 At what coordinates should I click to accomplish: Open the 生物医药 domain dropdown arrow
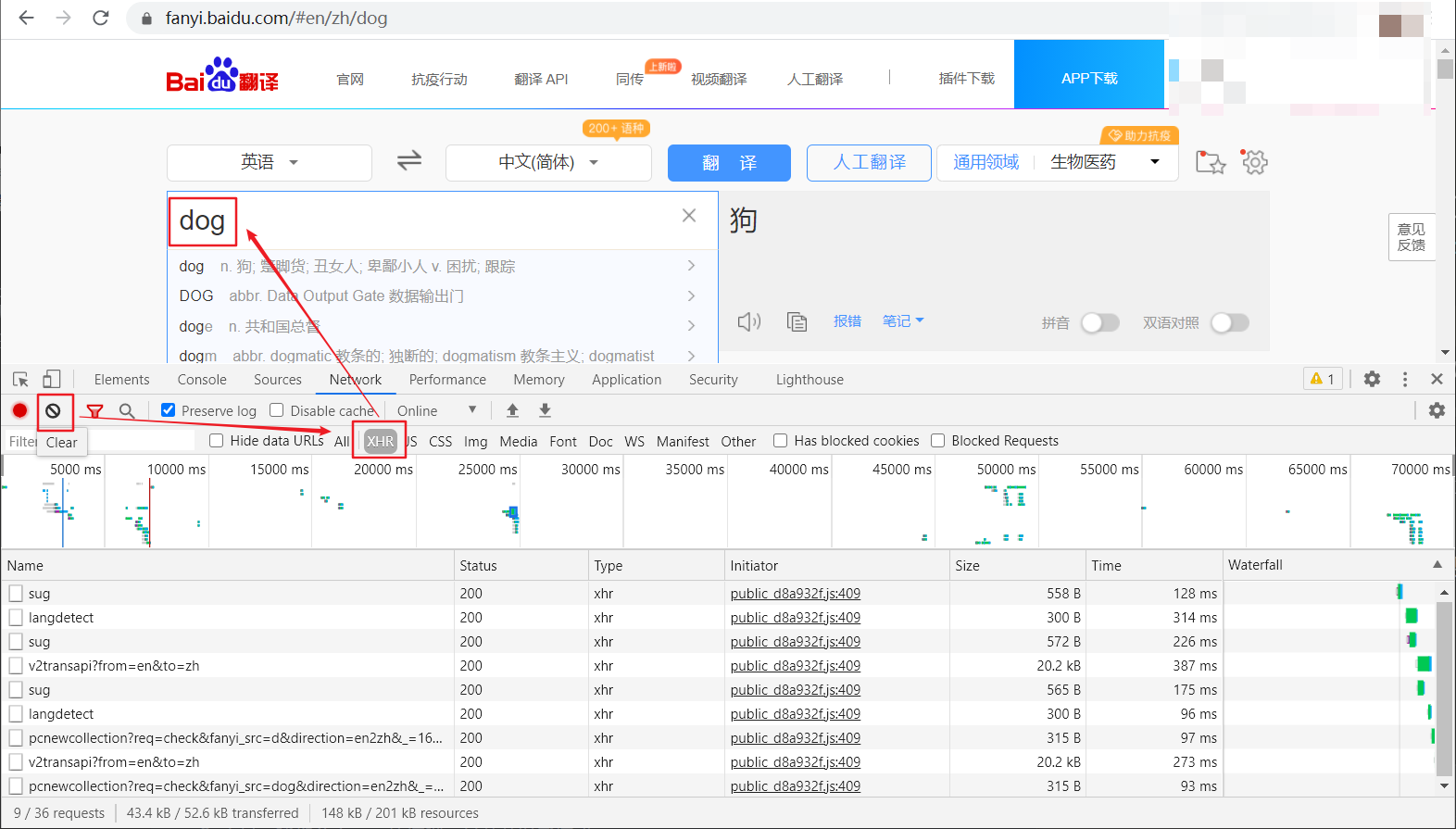tap(1154, 162)
